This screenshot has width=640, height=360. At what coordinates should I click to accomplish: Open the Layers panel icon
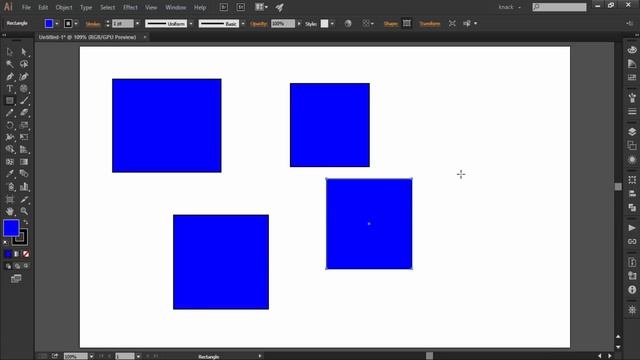(x=632, y=132)
